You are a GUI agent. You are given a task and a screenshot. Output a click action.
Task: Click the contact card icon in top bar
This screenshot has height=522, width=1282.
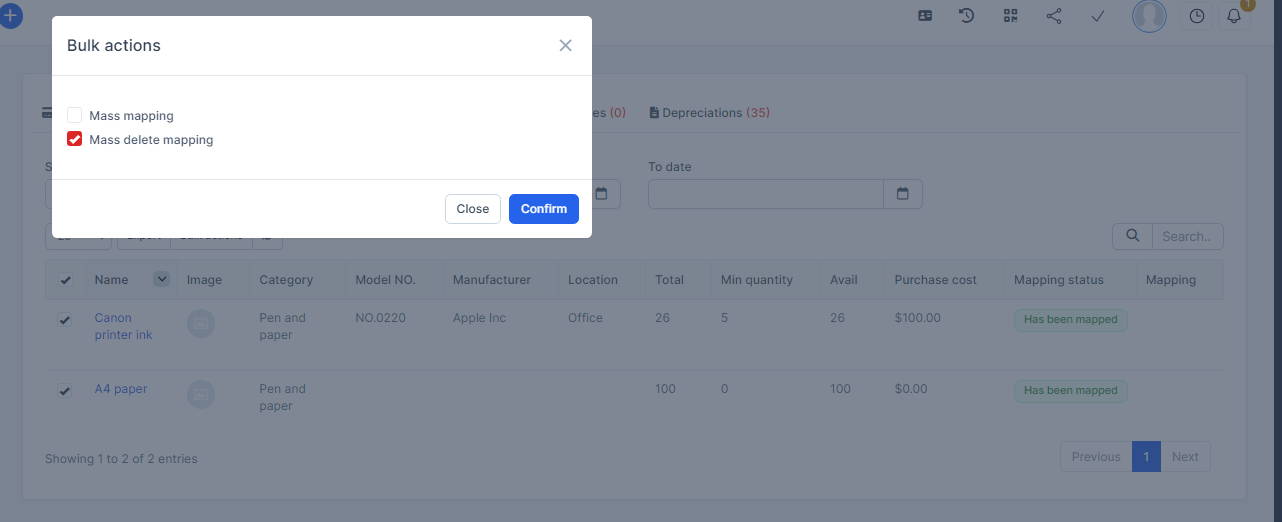tap(925, 16)
